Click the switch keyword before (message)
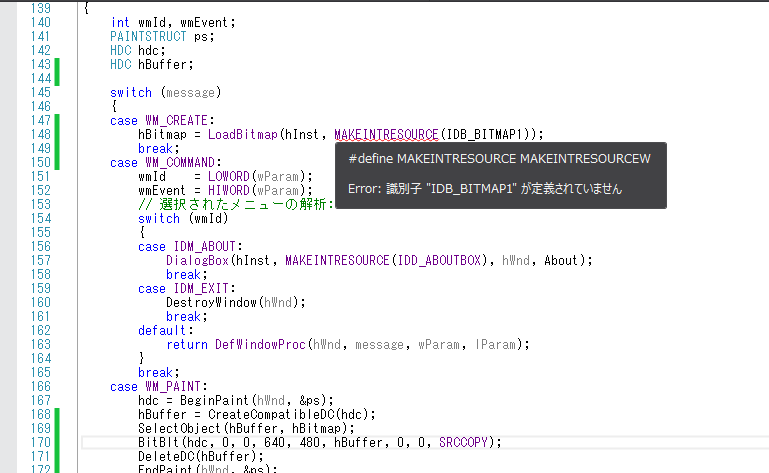The width and height of the screenshot is (769, 473). point(131,92)
